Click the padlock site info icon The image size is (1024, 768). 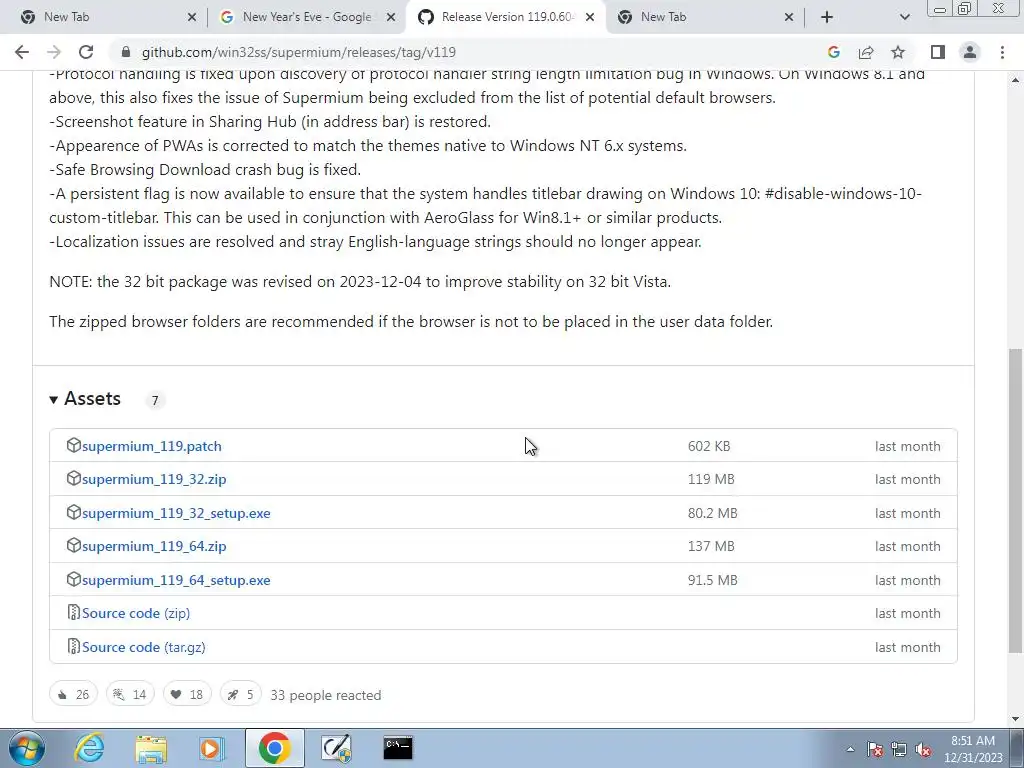(x=126, y=52)
